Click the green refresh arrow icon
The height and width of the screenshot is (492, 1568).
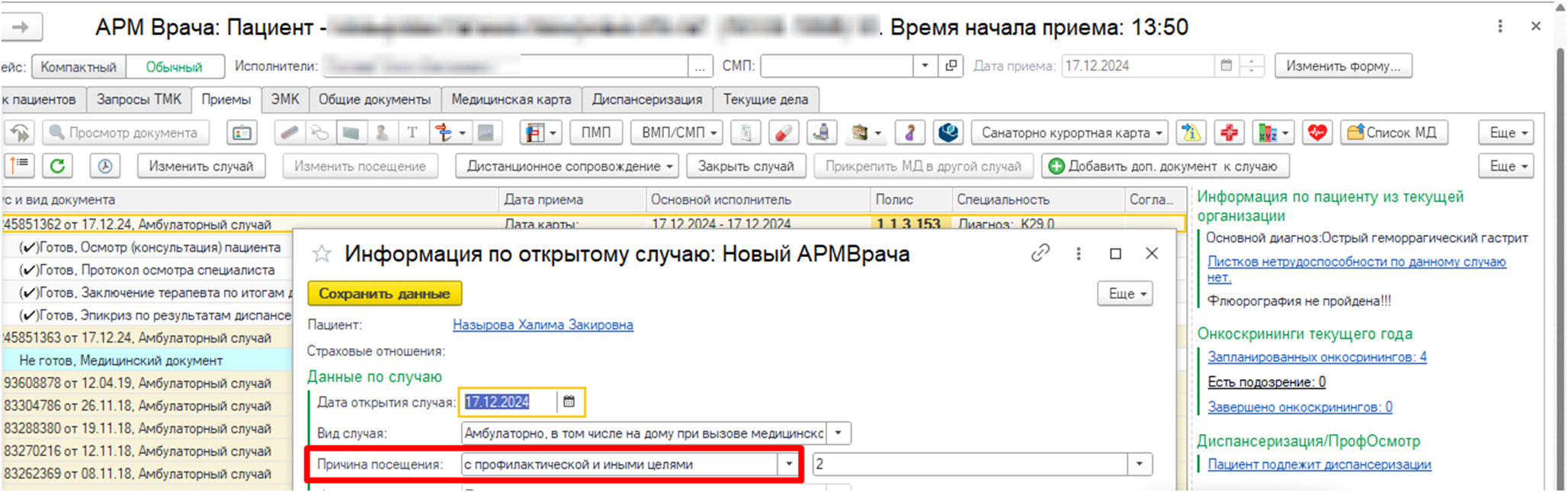[57, 166]
